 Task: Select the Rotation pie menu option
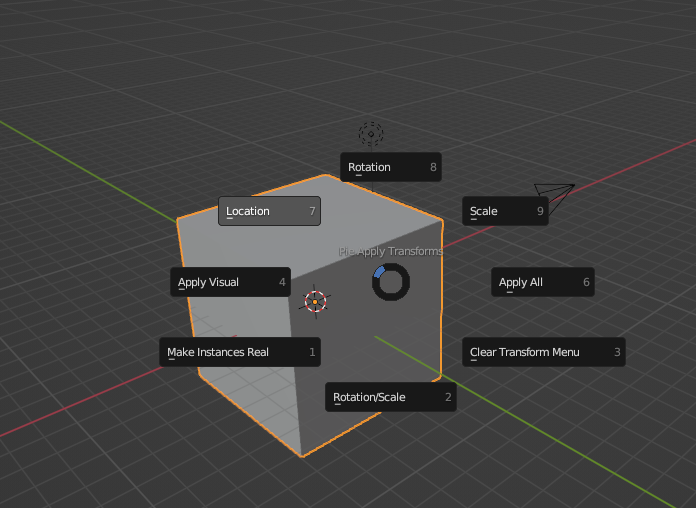391,167
